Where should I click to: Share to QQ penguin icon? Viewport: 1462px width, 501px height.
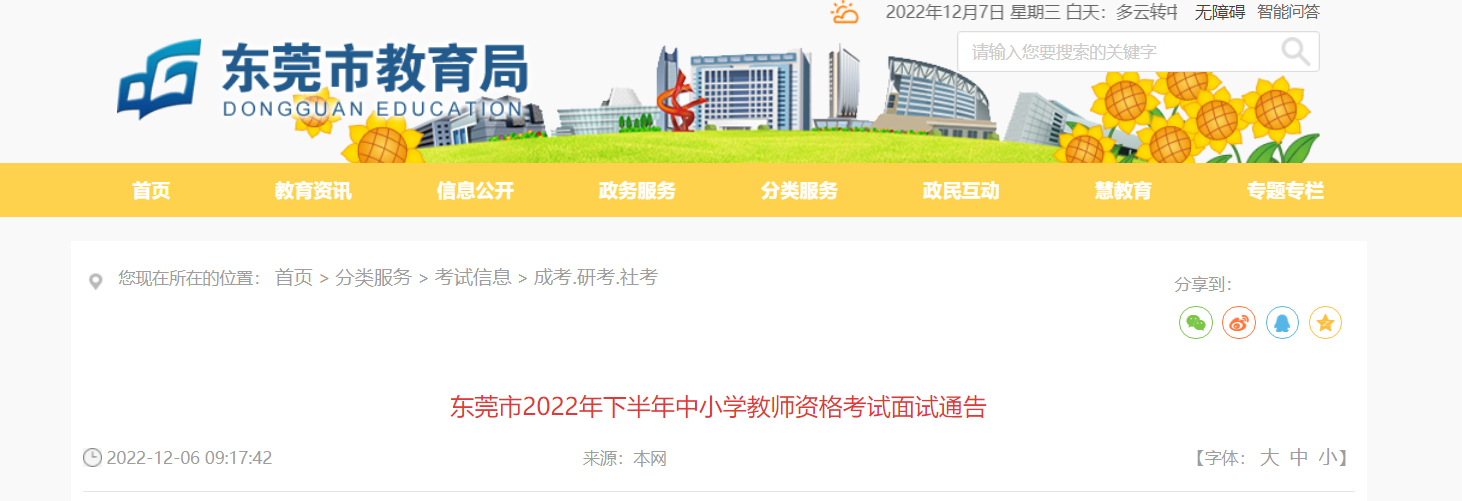click(x=1282, y=322)
